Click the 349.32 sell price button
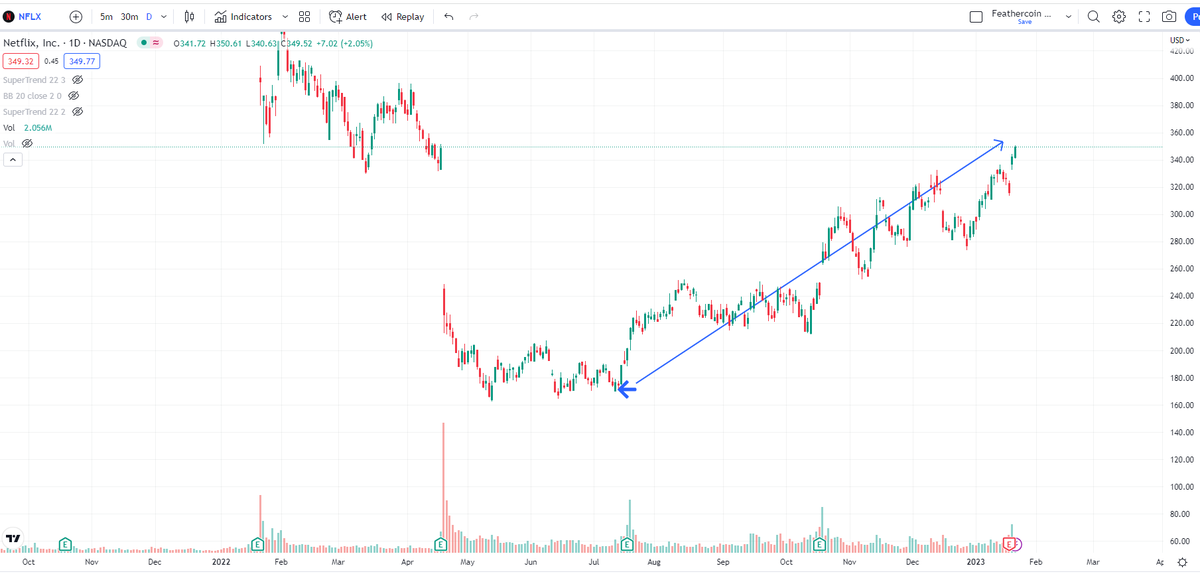Image resolution: width=1200 pixels, height=574 pixels. tap(21, 61)
